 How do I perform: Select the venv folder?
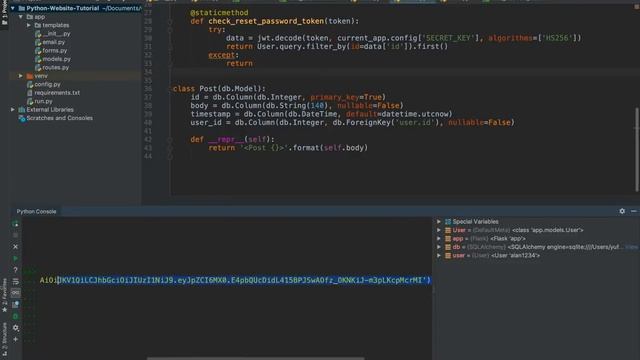coord(37,76)
